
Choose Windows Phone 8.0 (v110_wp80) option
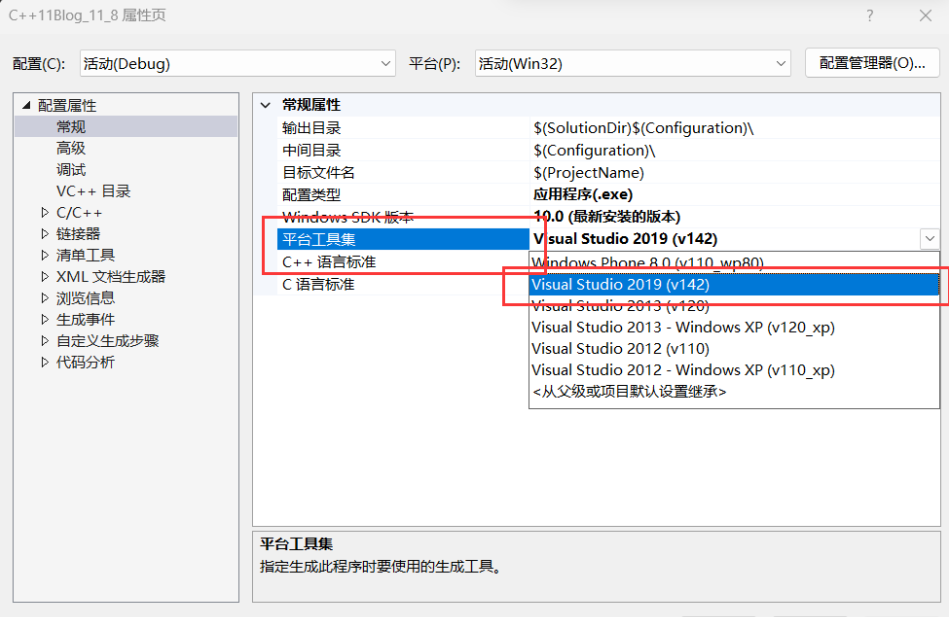[x=734, y=263]
